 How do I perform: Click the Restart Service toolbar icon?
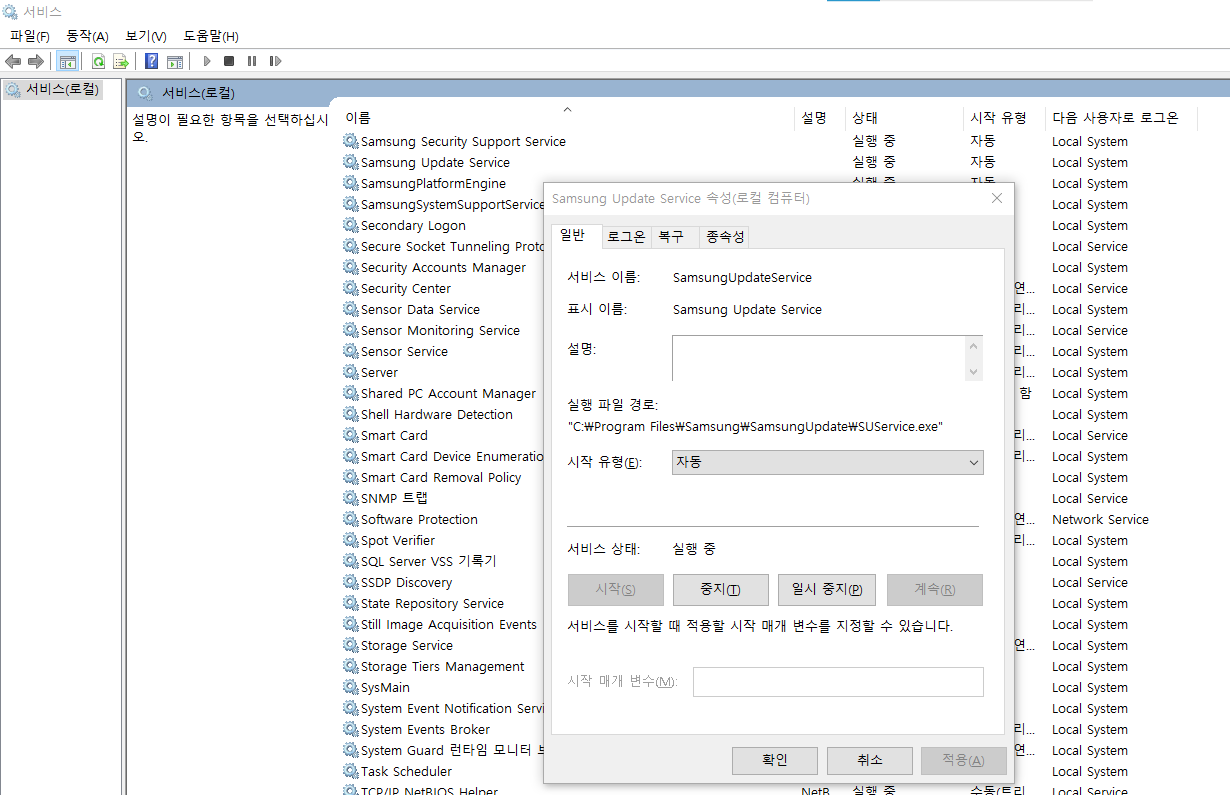275,61
